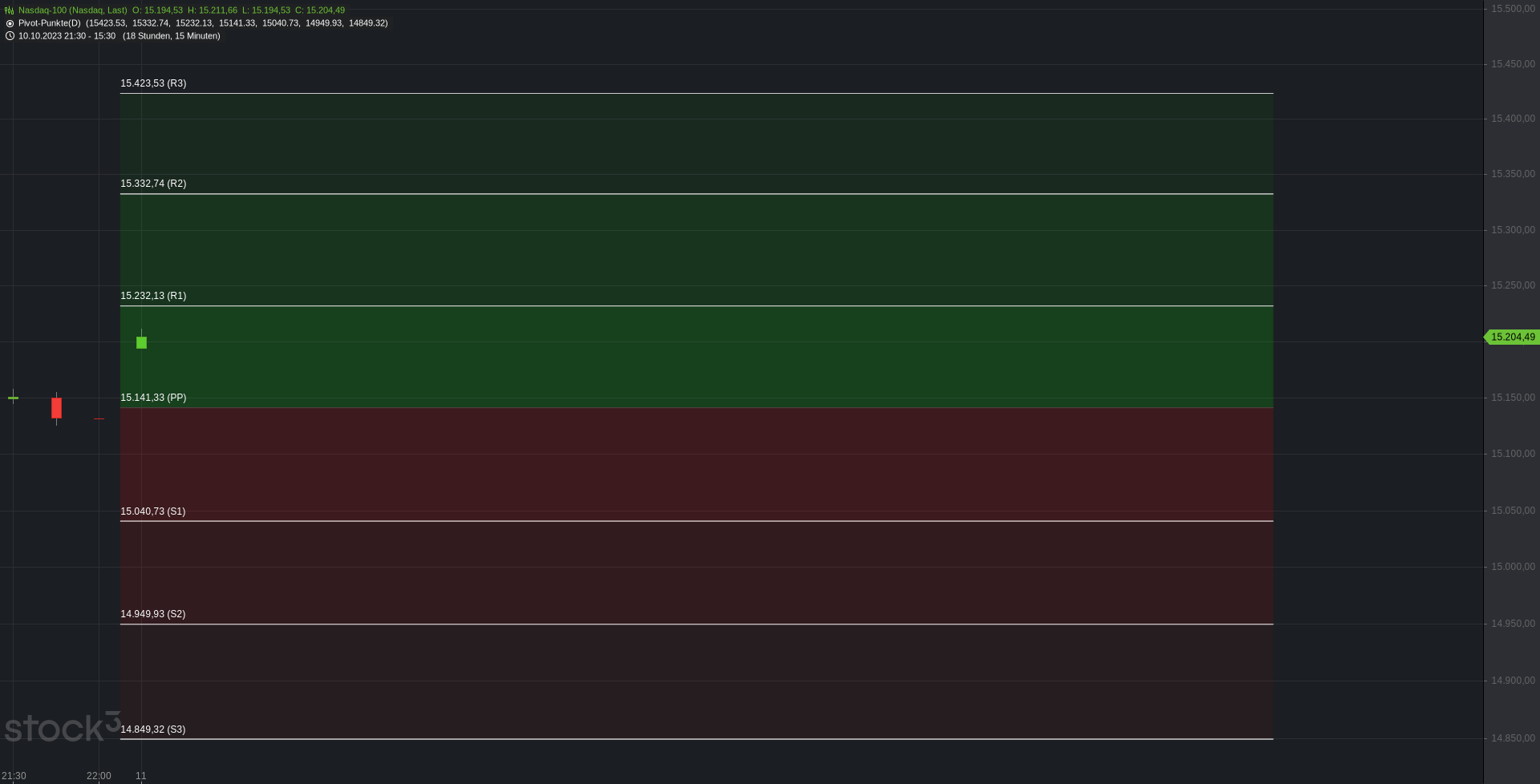Viewport: 1540px width, 784px height.
Task: Select the 15.232,13 (R1) line label
Action: click(x=153, y=296)
